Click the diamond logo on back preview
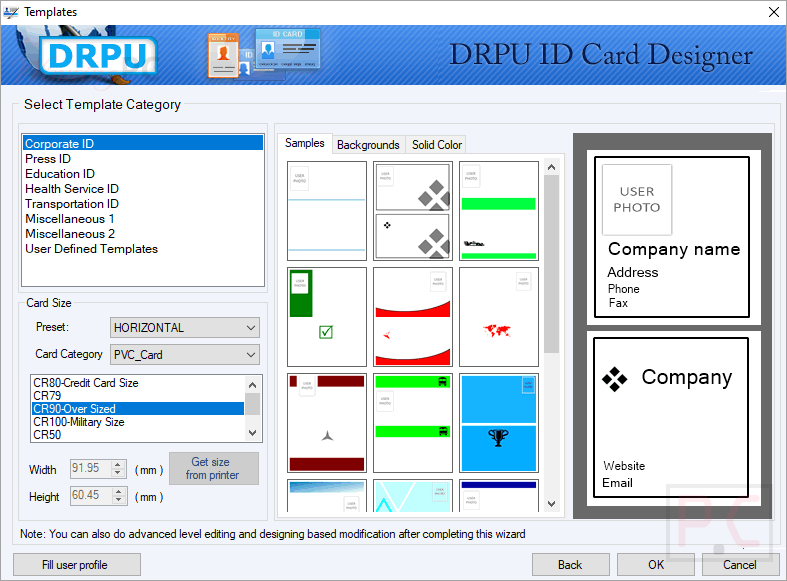 [615, 379]
